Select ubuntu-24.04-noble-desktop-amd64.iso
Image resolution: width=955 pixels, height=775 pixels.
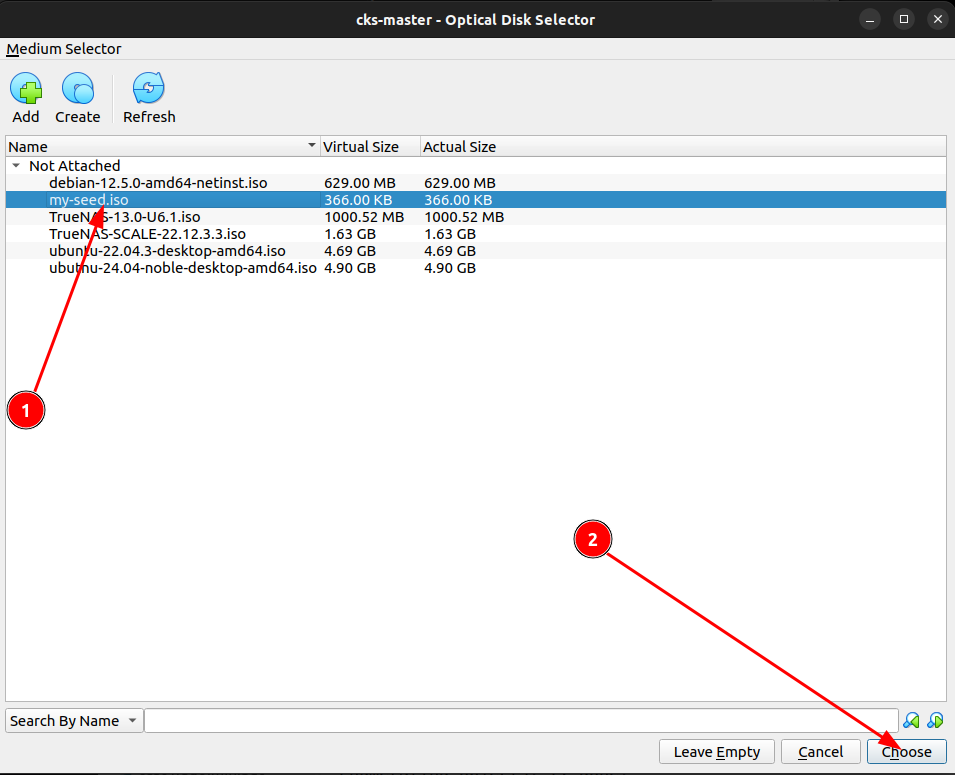[x=182, y=268]
